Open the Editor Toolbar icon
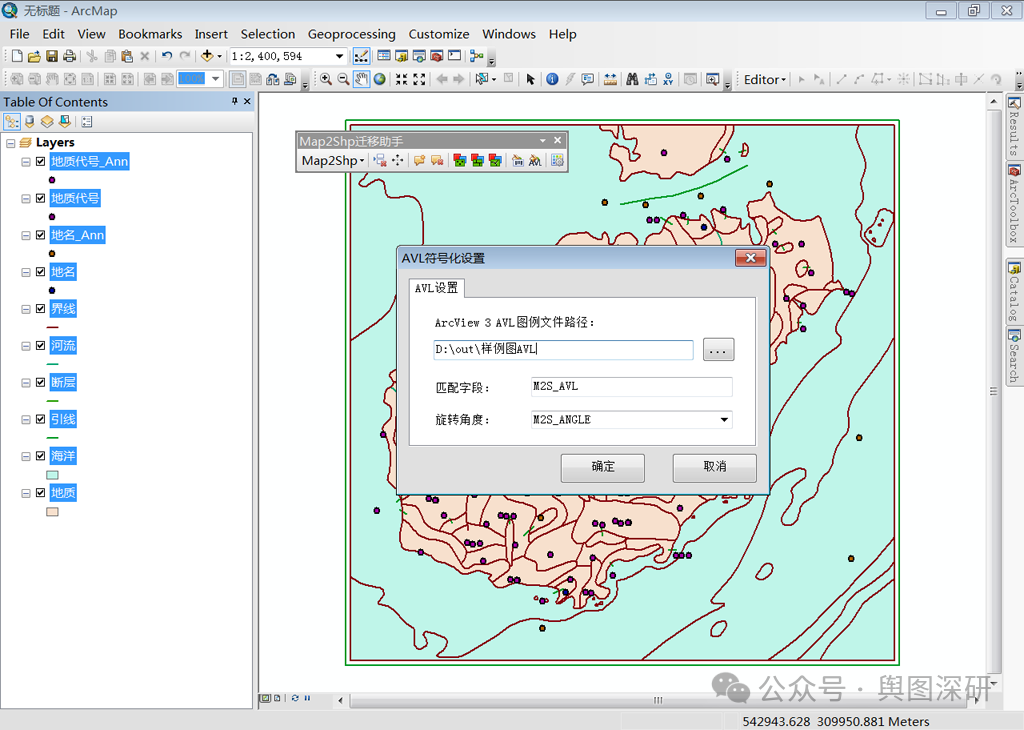Screen dimensions: 1024x730 pyautogui.click(x=361, y=56)
